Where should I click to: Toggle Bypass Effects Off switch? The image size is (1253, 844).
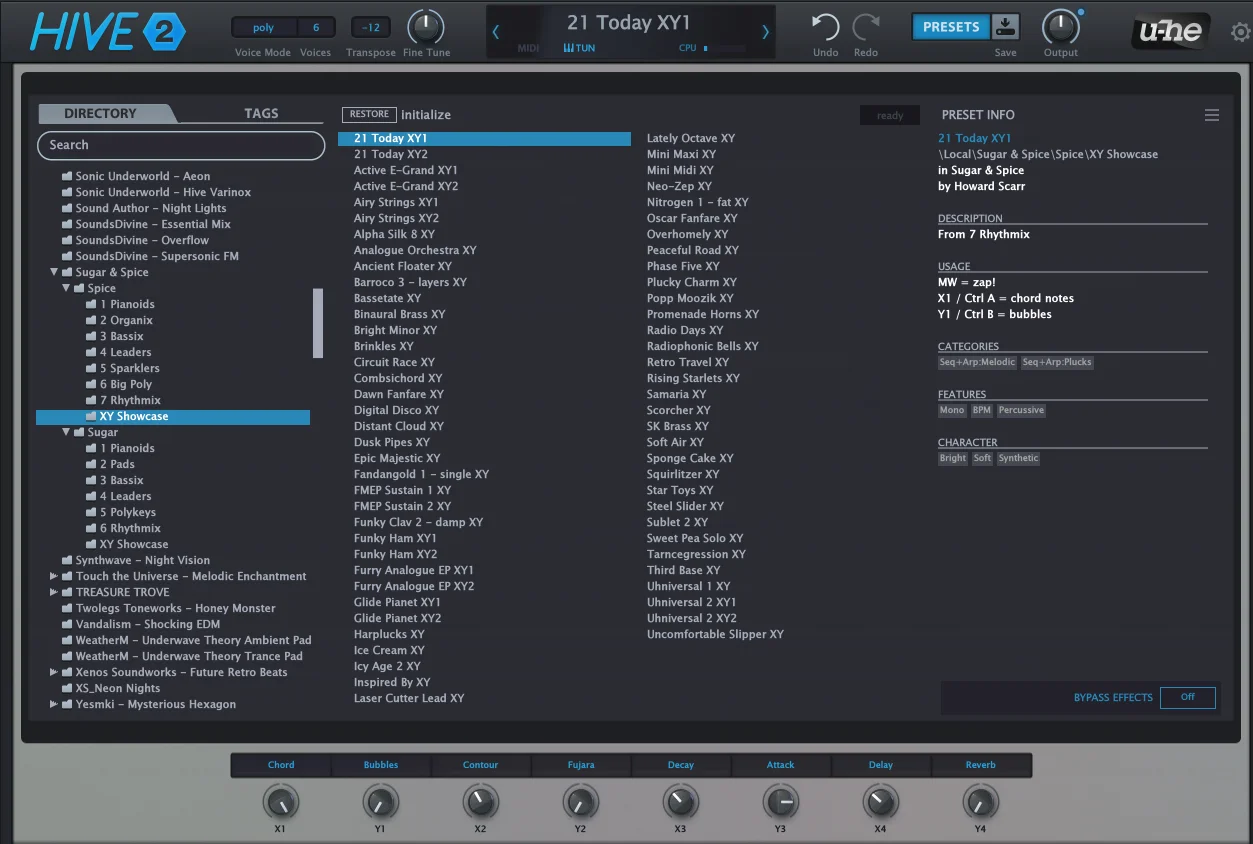(1187, 697)
